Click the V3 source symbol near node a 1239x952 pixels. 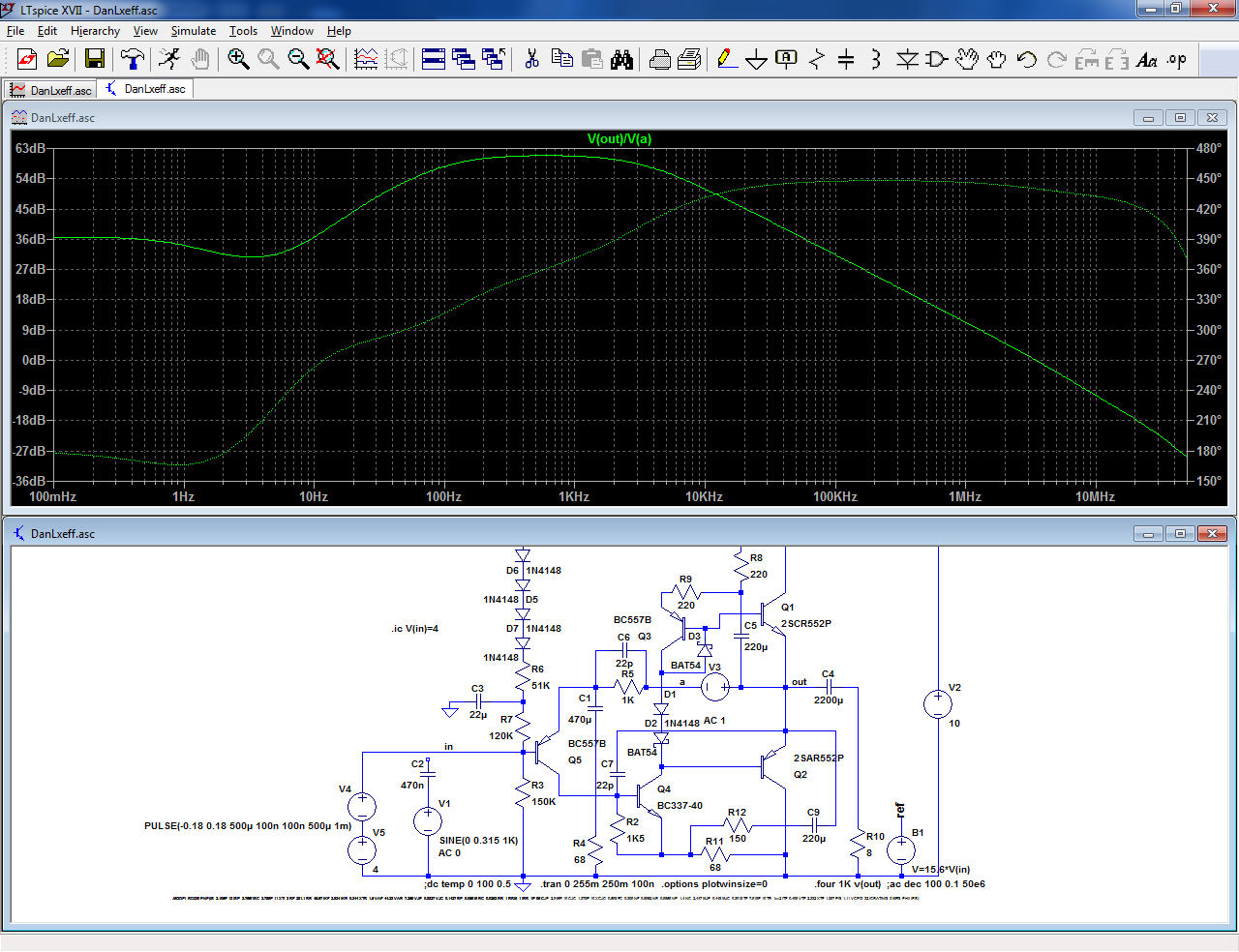(715, 688)
